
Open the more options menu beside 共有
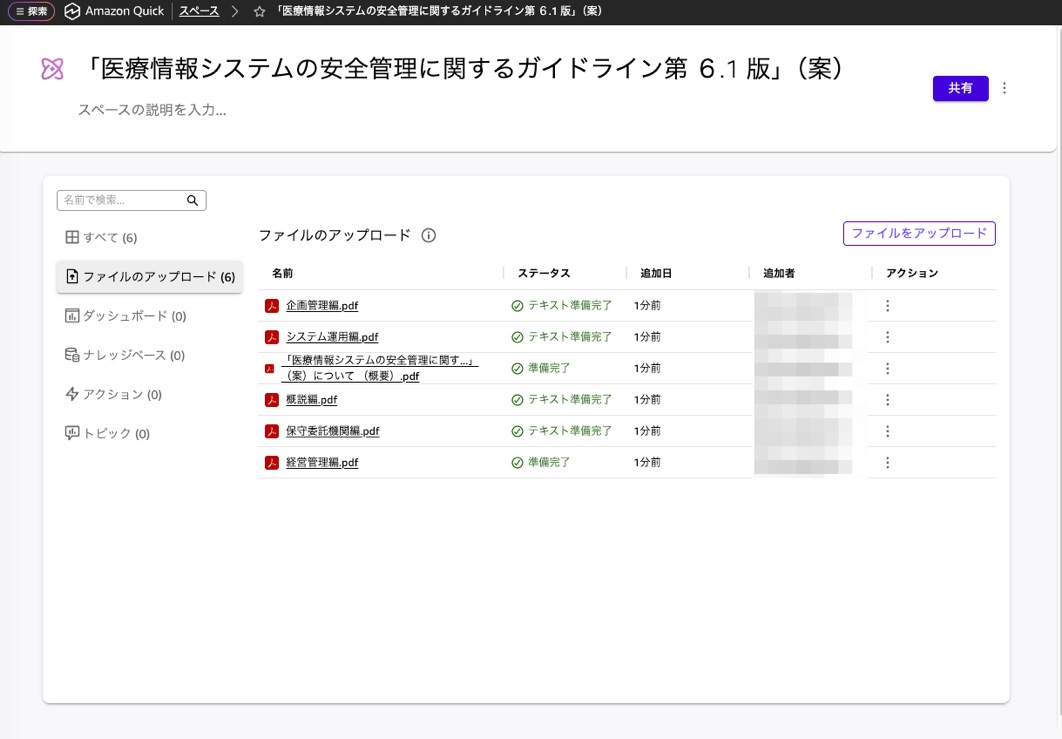point(1004,88)
